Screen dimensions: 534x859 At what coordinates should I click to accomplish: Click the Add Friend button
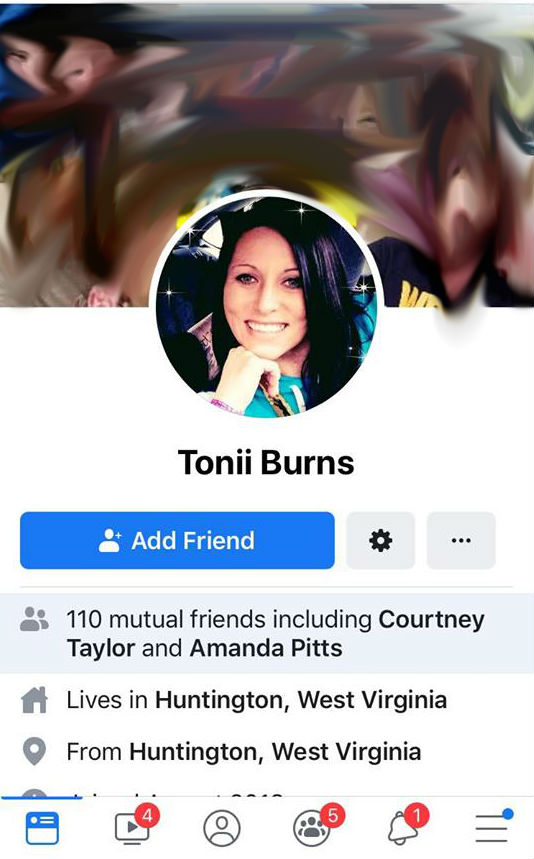click(177, 540)
